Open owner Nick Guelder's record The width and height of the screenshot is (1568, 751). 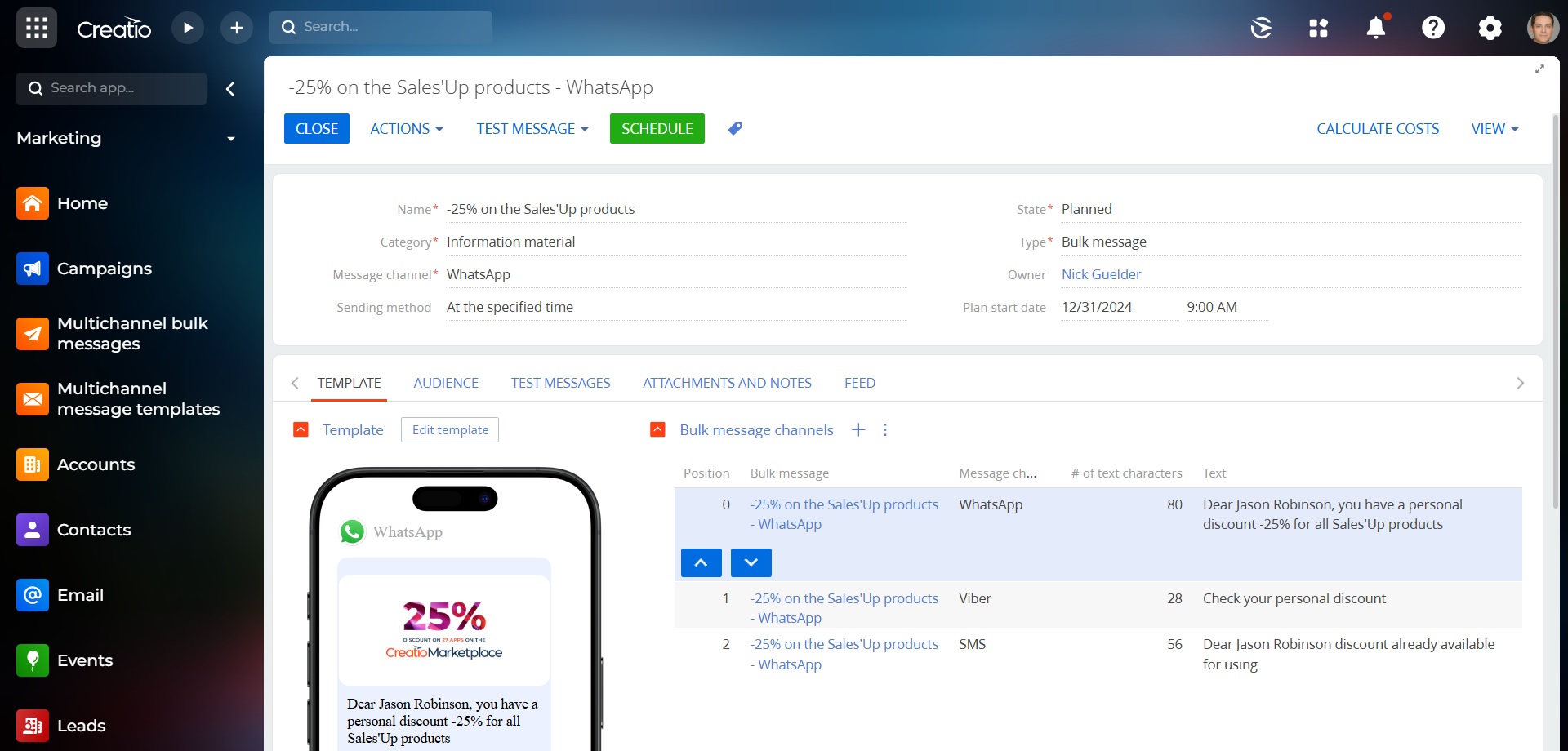click(1101, 274)
